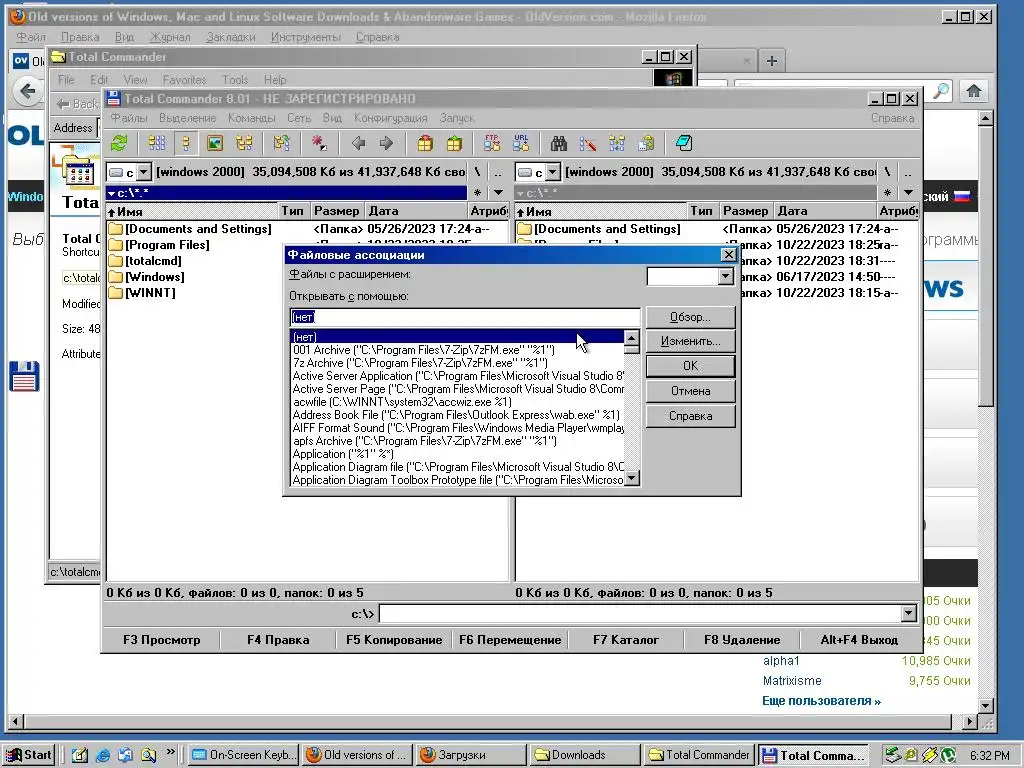
Task: Confirm dialog with OK button
Action: coord(690,366)
